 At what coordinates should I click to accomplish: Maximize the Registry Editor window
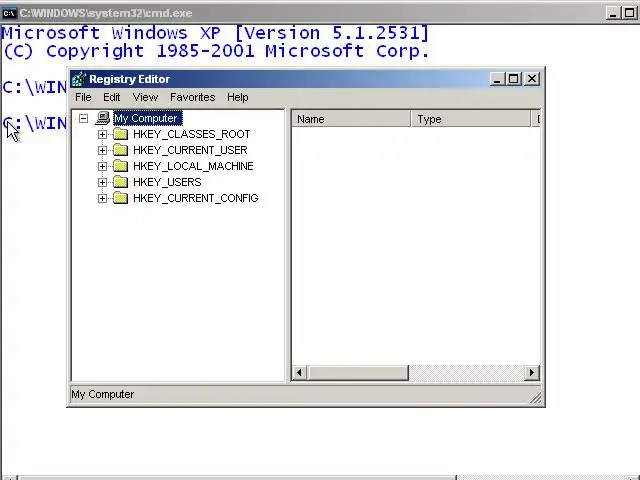coord(513,79)
